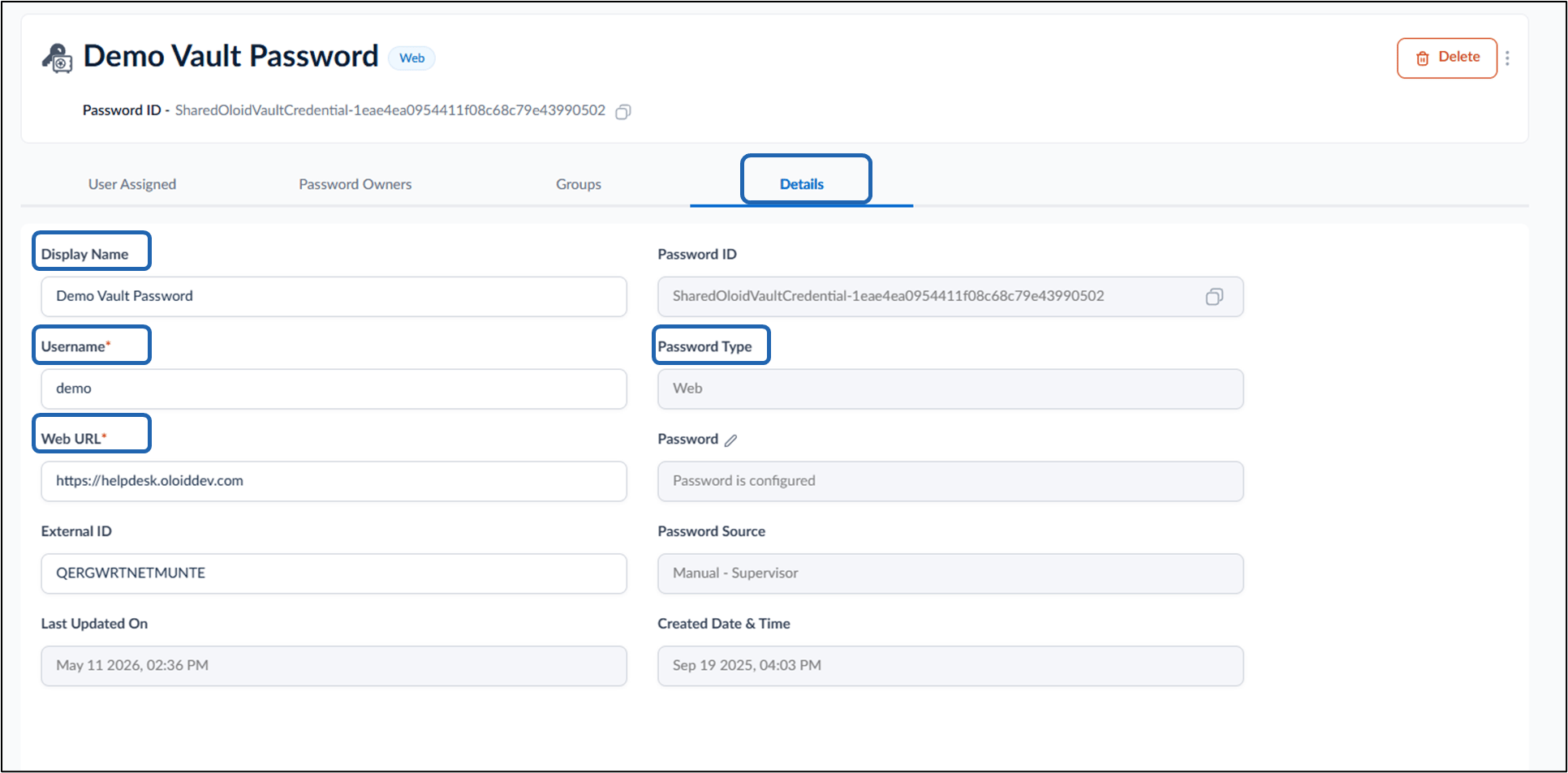
Task: Click the 'External ID' label
Action: pos(76,531)
